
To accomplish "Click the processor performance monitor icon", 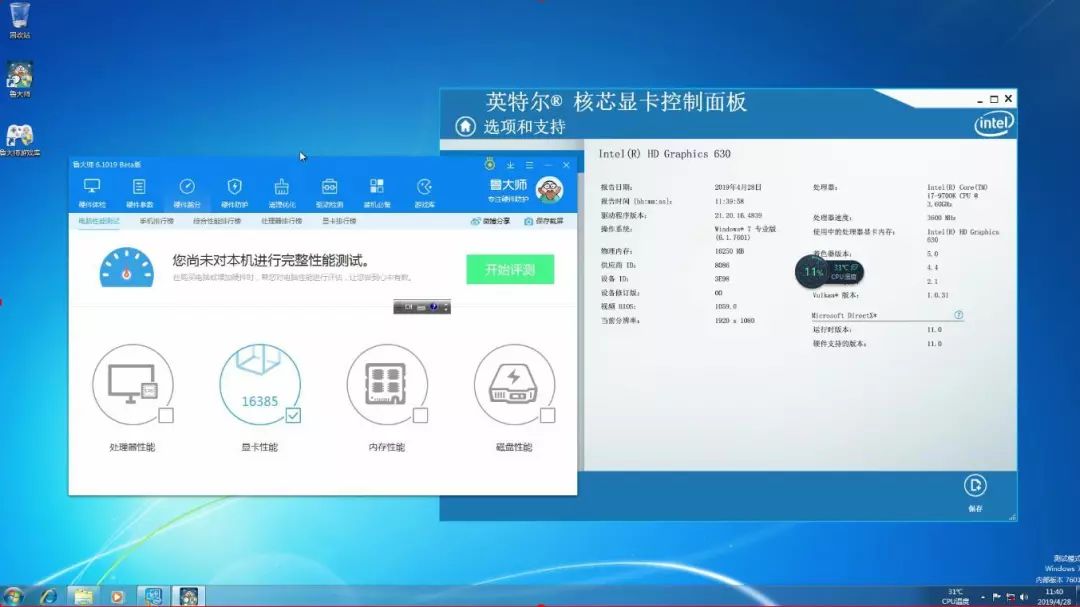I will pyautogui.click(x=133, y=384).
